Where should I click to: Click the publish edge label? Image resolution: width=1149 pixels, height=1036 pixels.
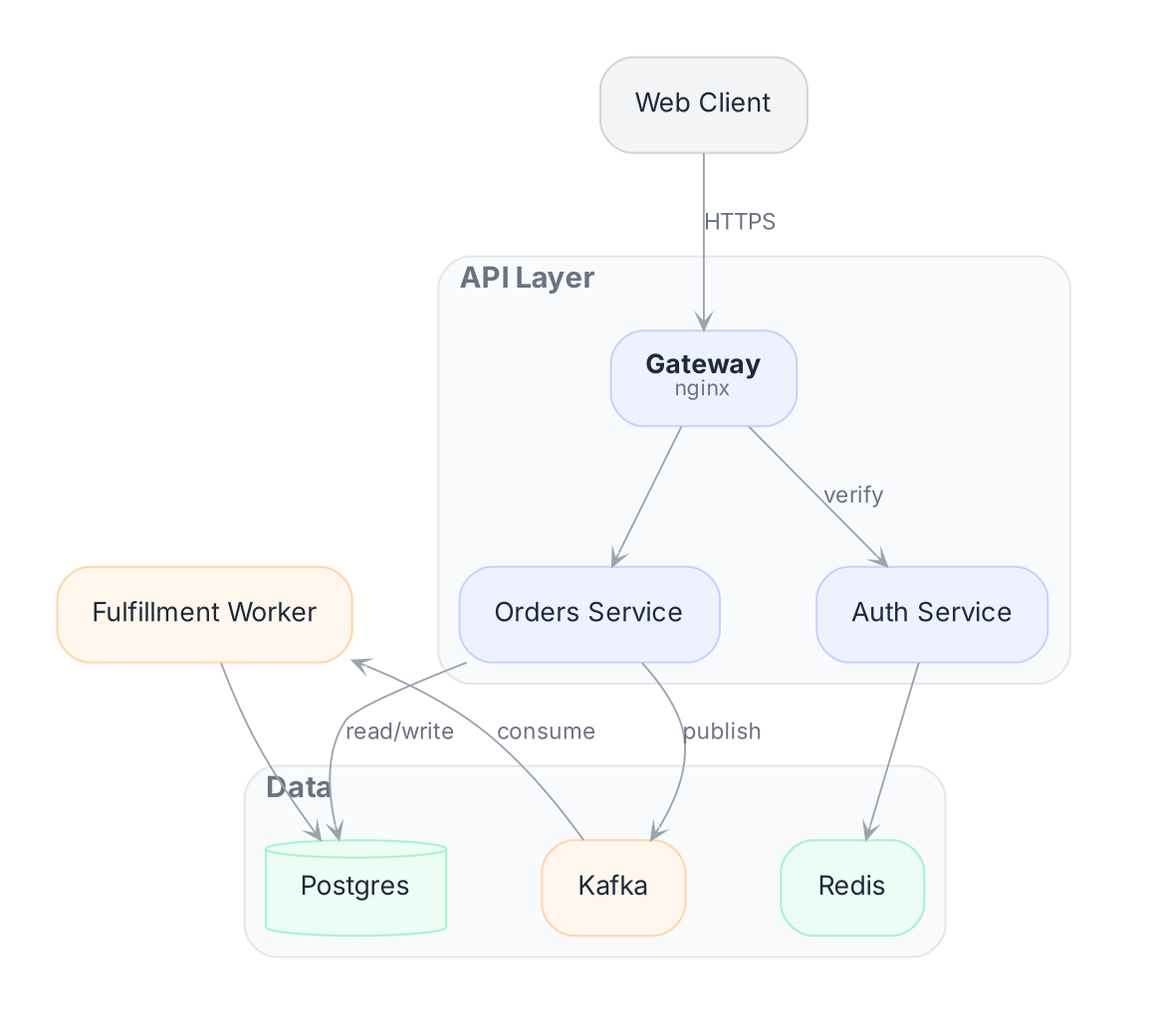click(722, 731)
